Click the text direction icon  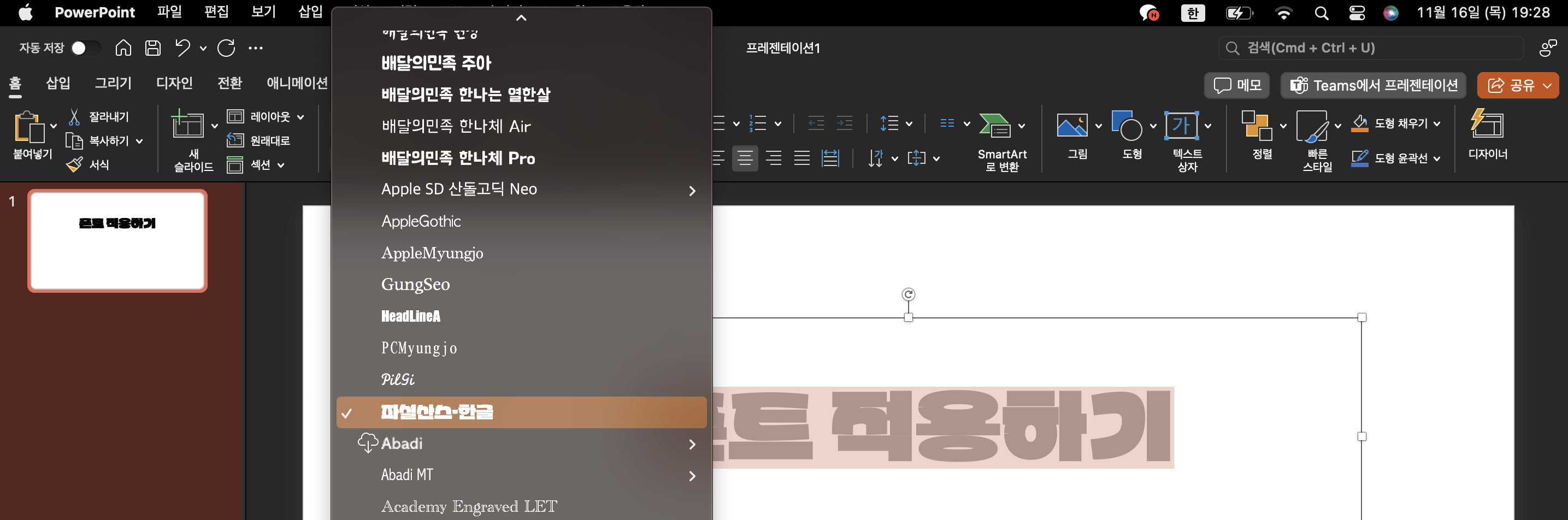875,158
